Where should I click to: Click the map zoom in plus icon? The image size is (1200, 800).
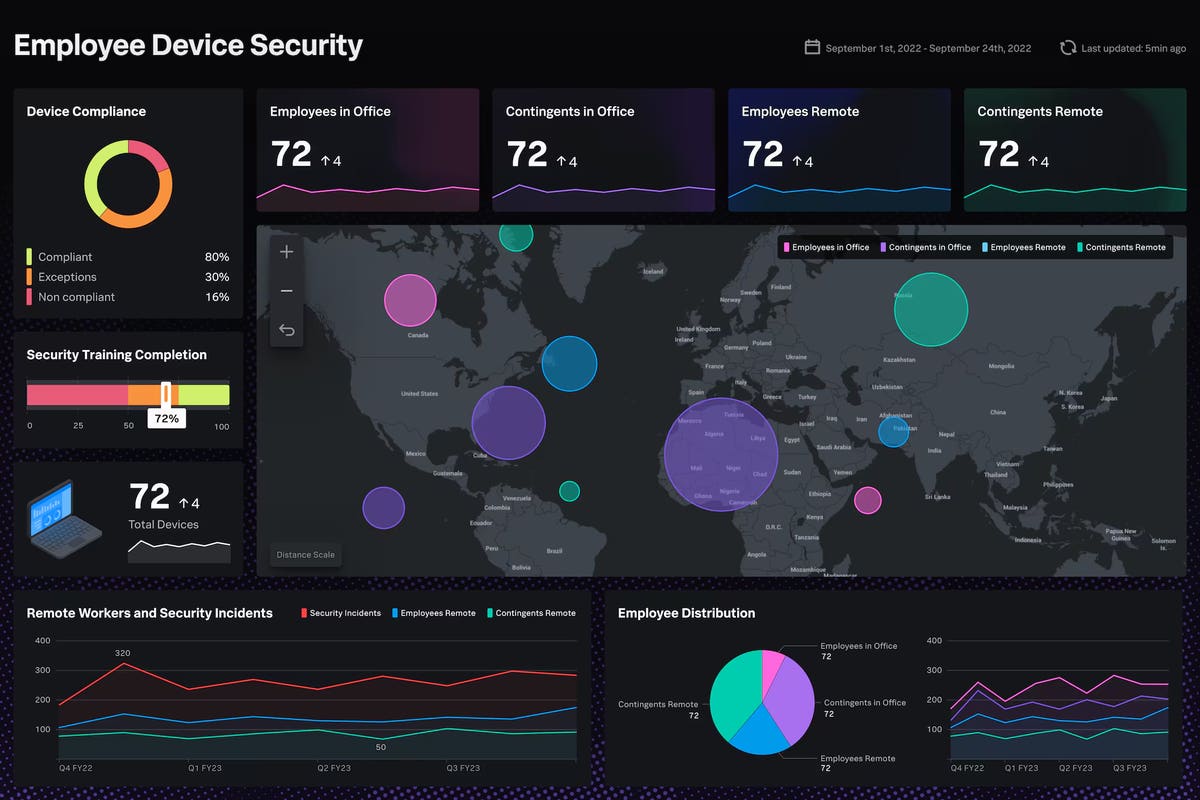287,252
